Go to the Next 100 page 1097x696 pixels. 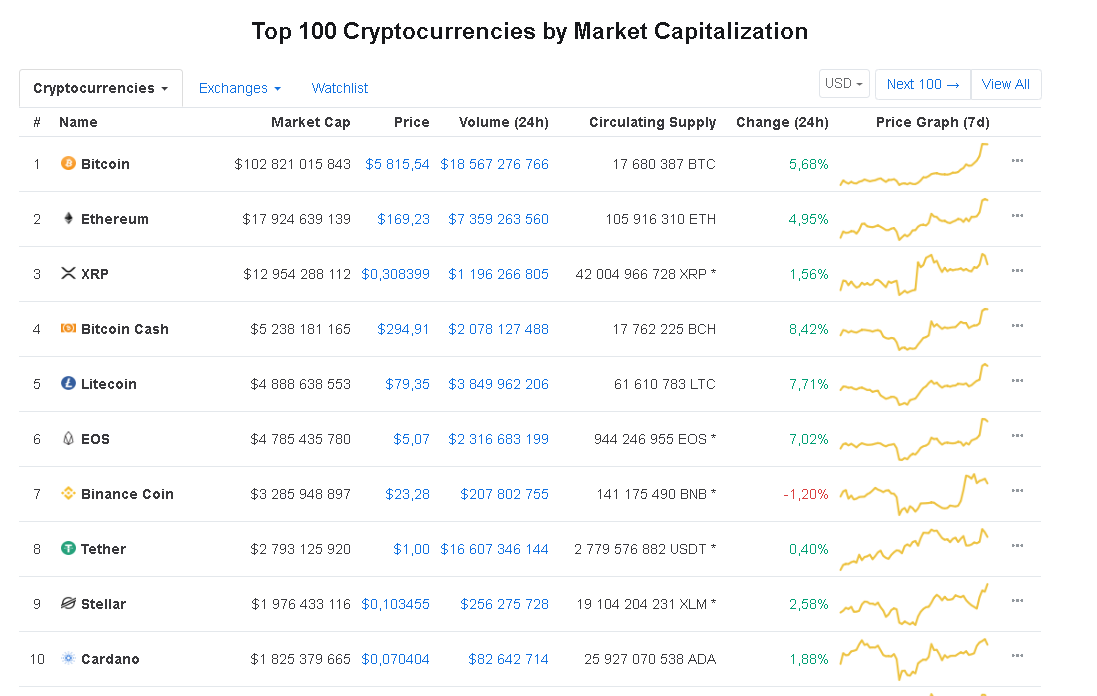[922, 84]
